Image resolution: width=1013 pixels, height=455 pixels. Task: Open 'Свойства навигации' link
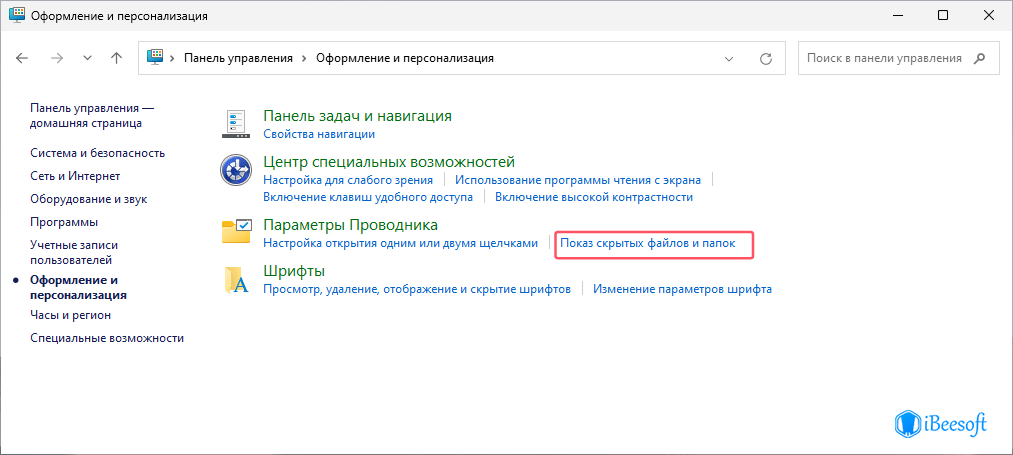319,134
